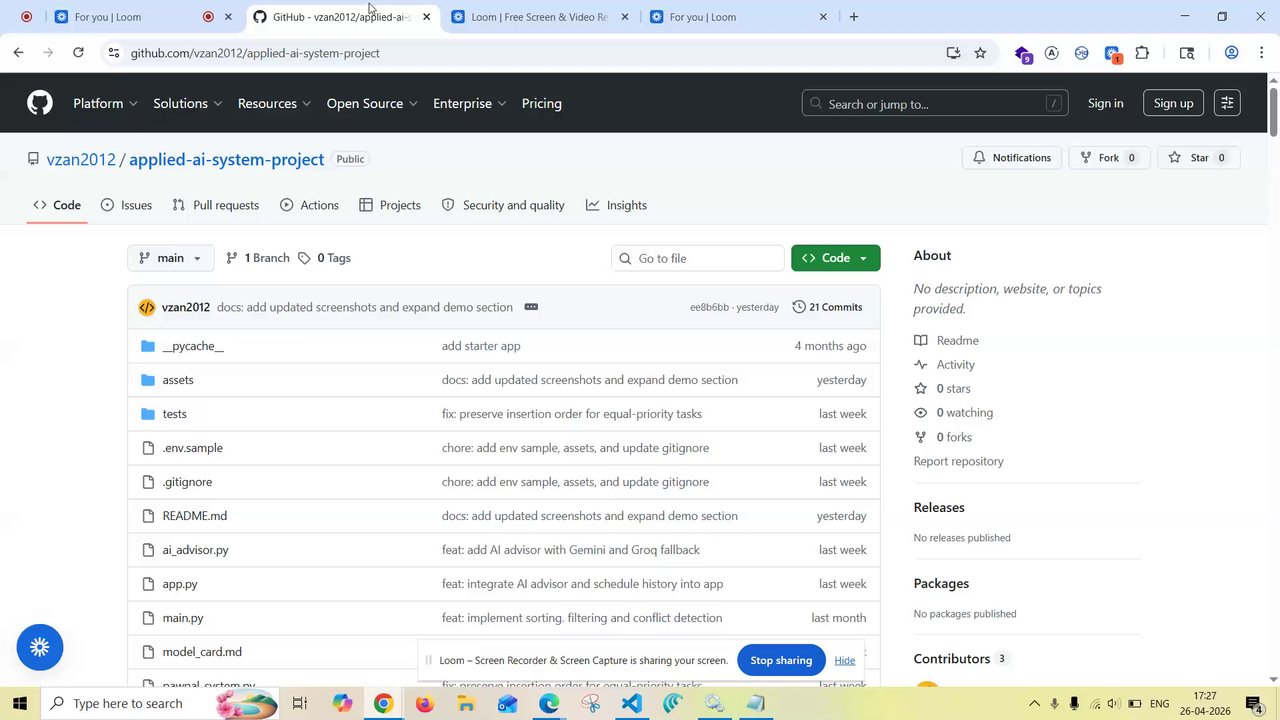Open the header menu icon beside Sign up
This screenshot has height=720, width=1280.
click(x=1227, y=103)
